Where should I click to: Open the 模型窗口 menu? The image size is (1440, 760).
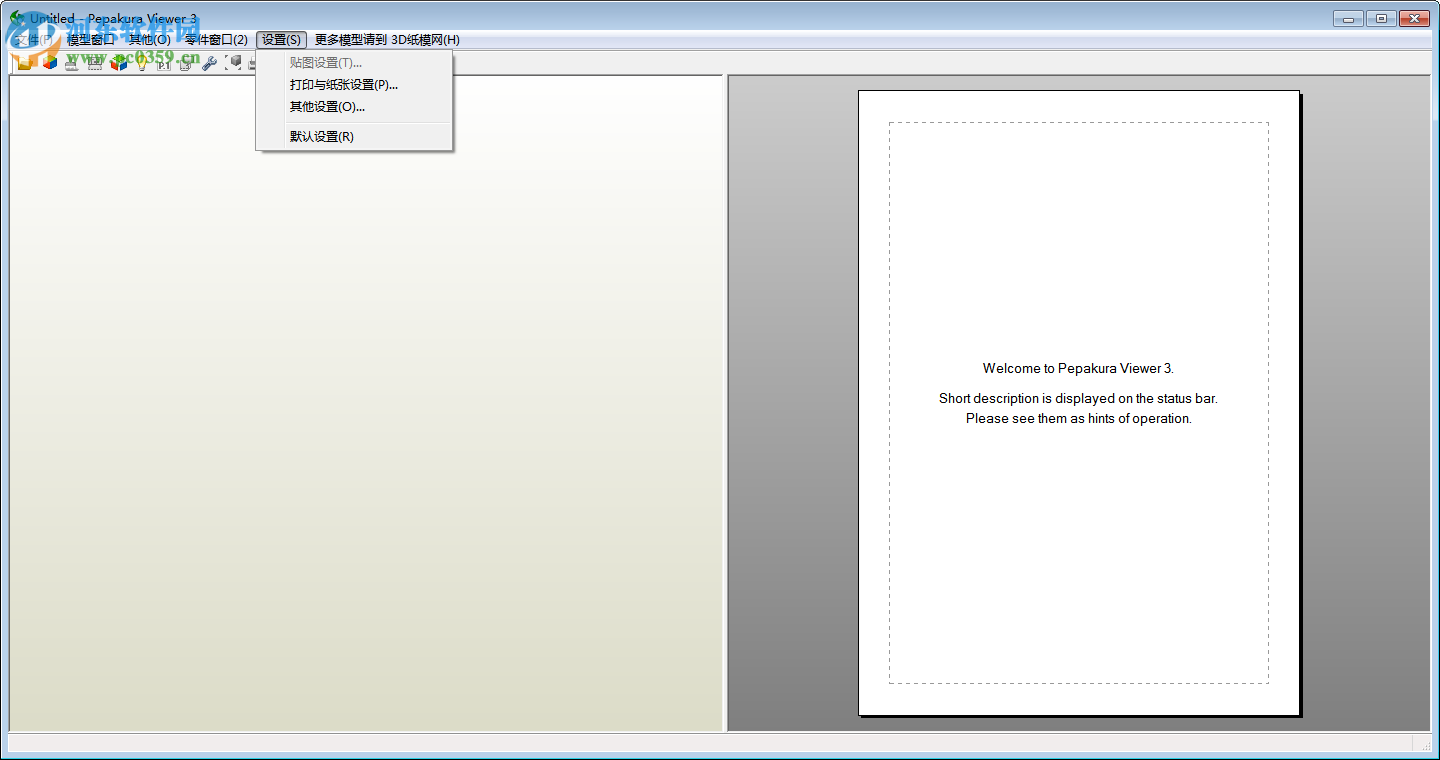91,40
